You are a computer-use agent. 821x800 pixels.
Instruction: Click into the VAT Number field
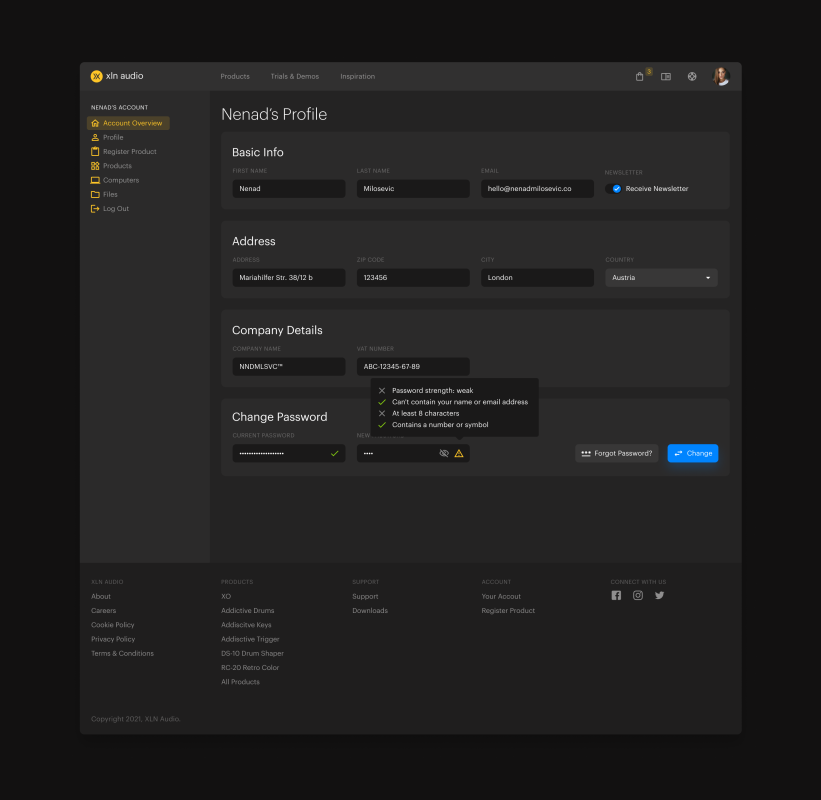(412, 367)
